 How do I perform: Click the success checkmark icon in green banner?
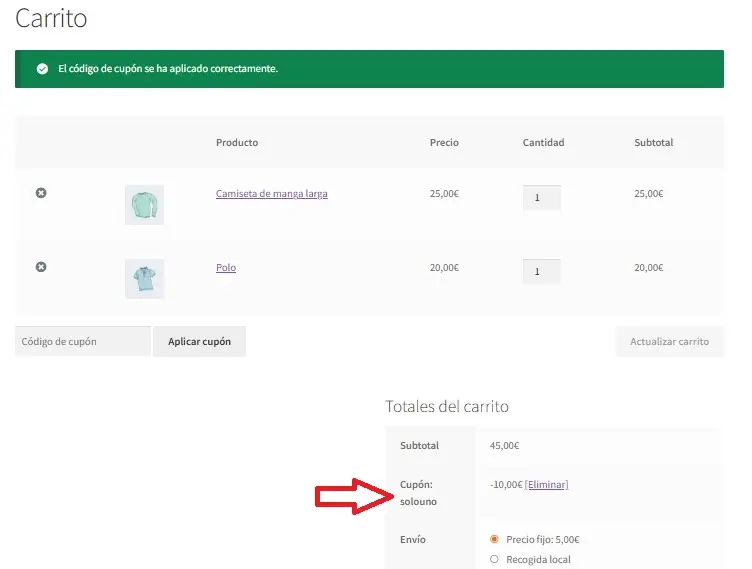(42, 69)
